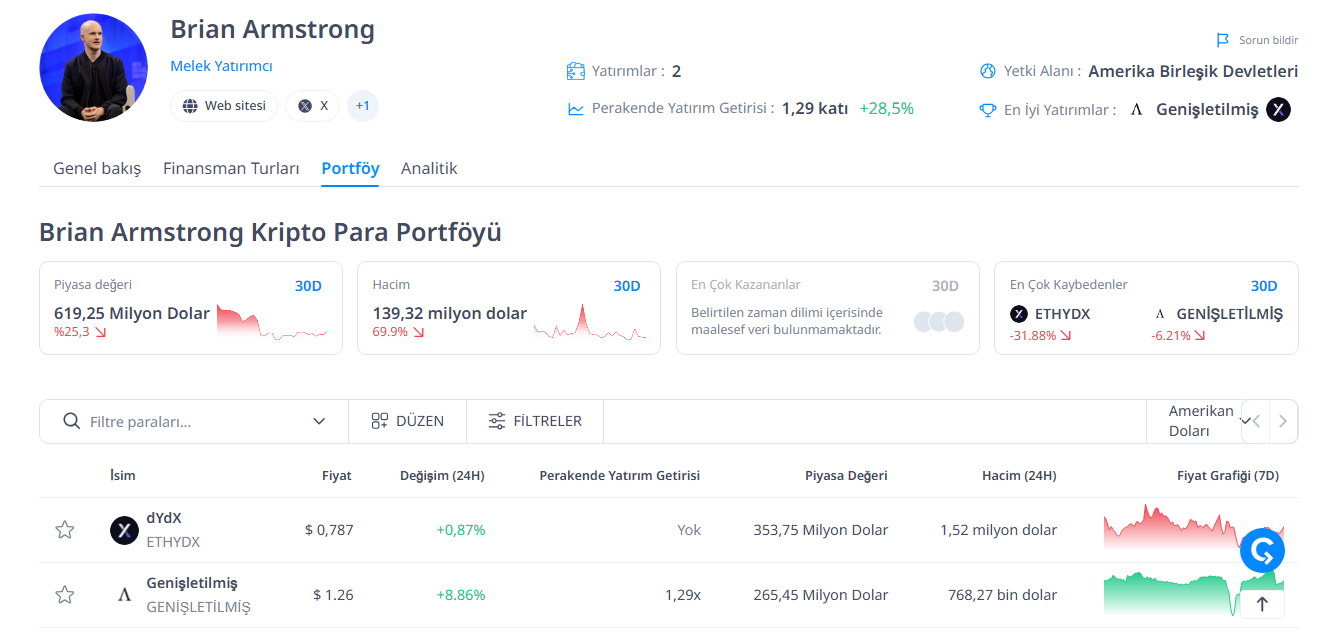The image size is (1339, 636).
Task: Open the dYdX coin name link
Action: click(164, 518)
